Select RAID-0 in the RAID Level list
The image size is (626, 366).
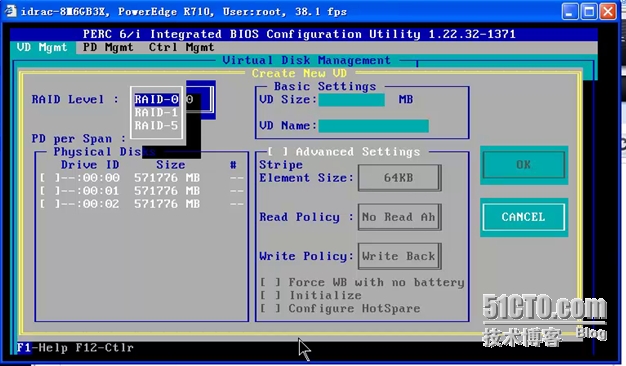(x=156, y=99)
